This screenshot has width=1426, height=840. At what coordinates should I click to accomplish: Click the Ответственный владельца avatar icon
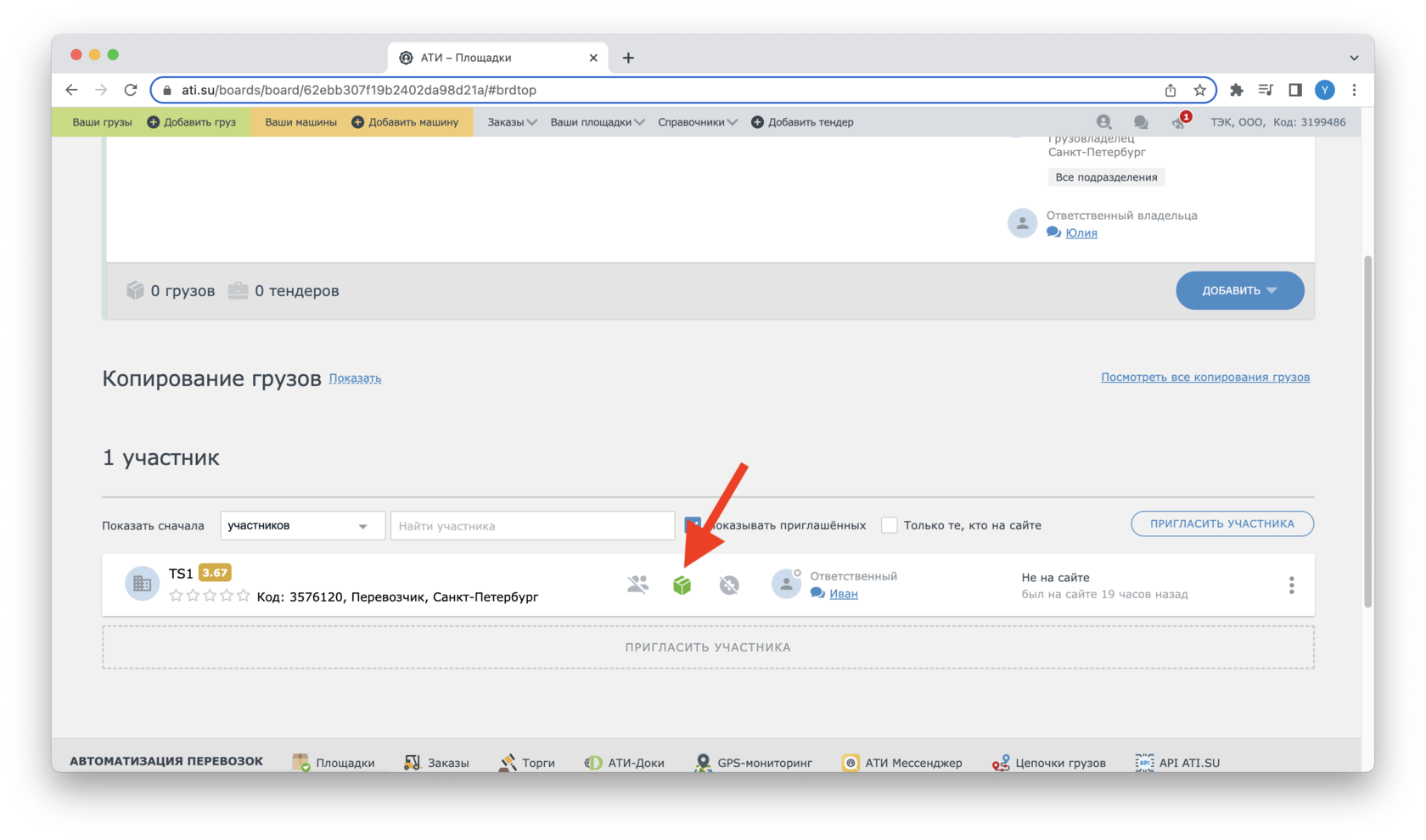tap(1022, 223)
